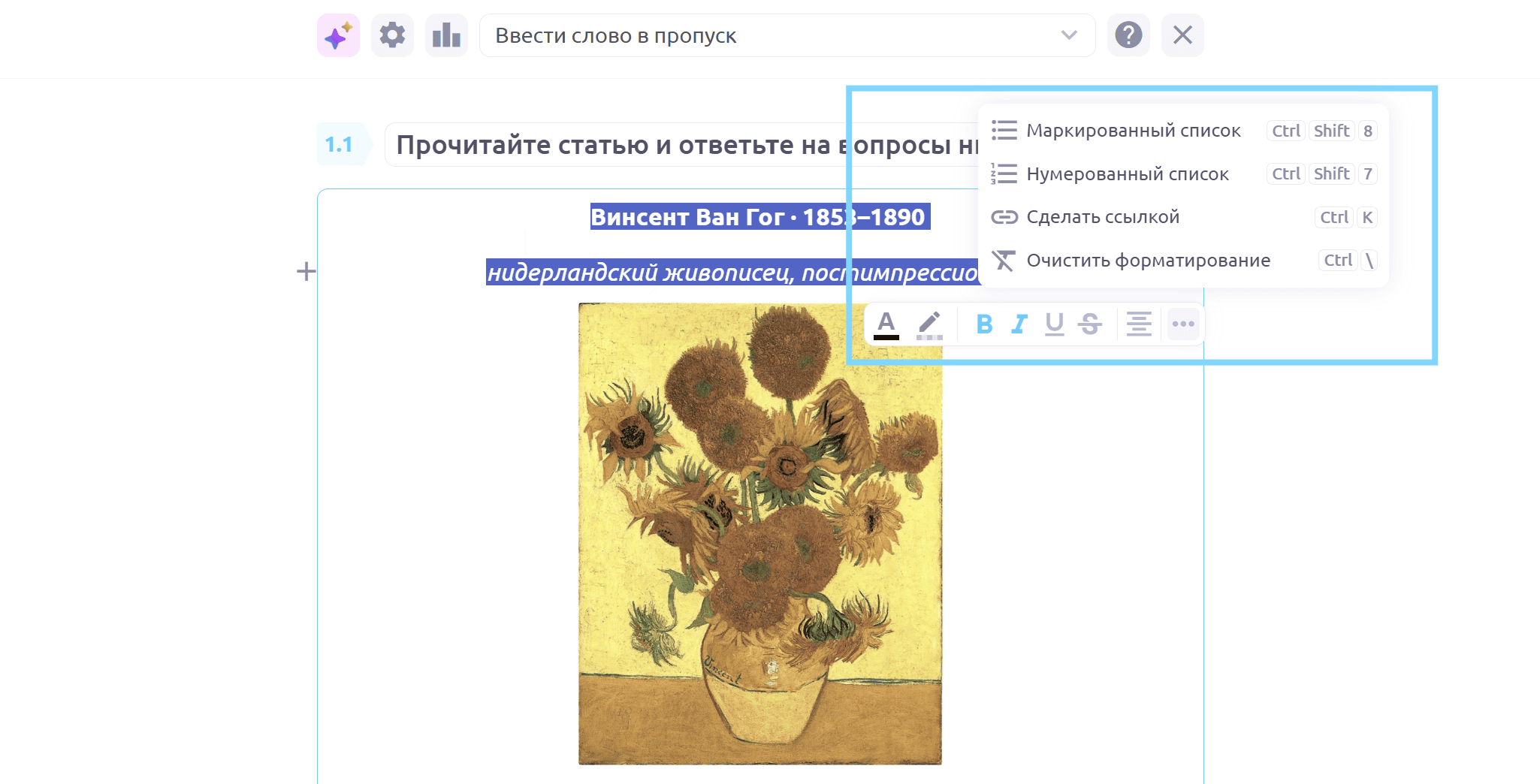The height and width of the screenshot is (784, 1540).
Task: Open the text color tool
Action: click(x=886, y=324)
